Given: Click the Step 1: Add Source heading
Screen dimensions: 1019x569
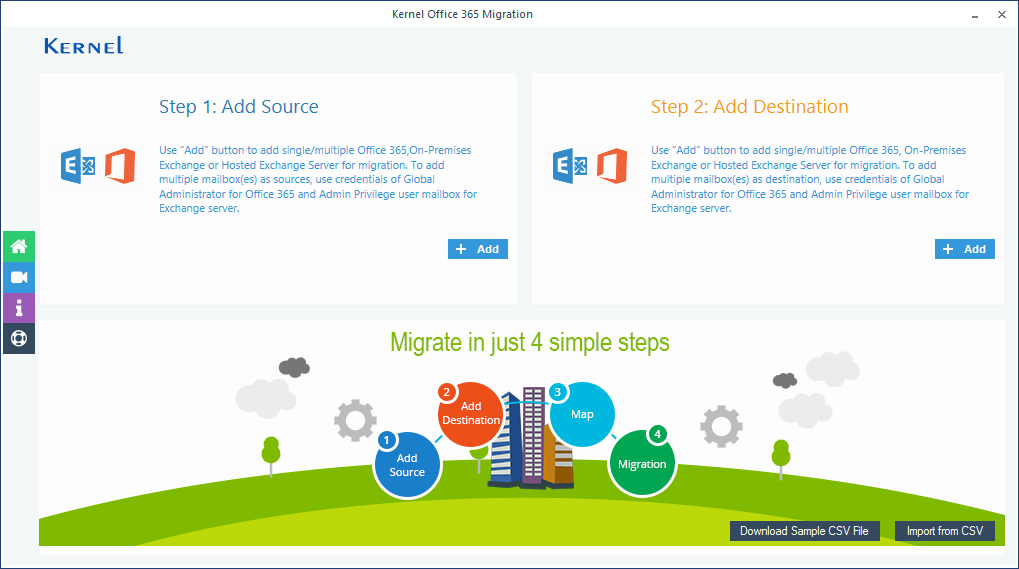Looking at the screenshot, I should [x=238, y=107].
